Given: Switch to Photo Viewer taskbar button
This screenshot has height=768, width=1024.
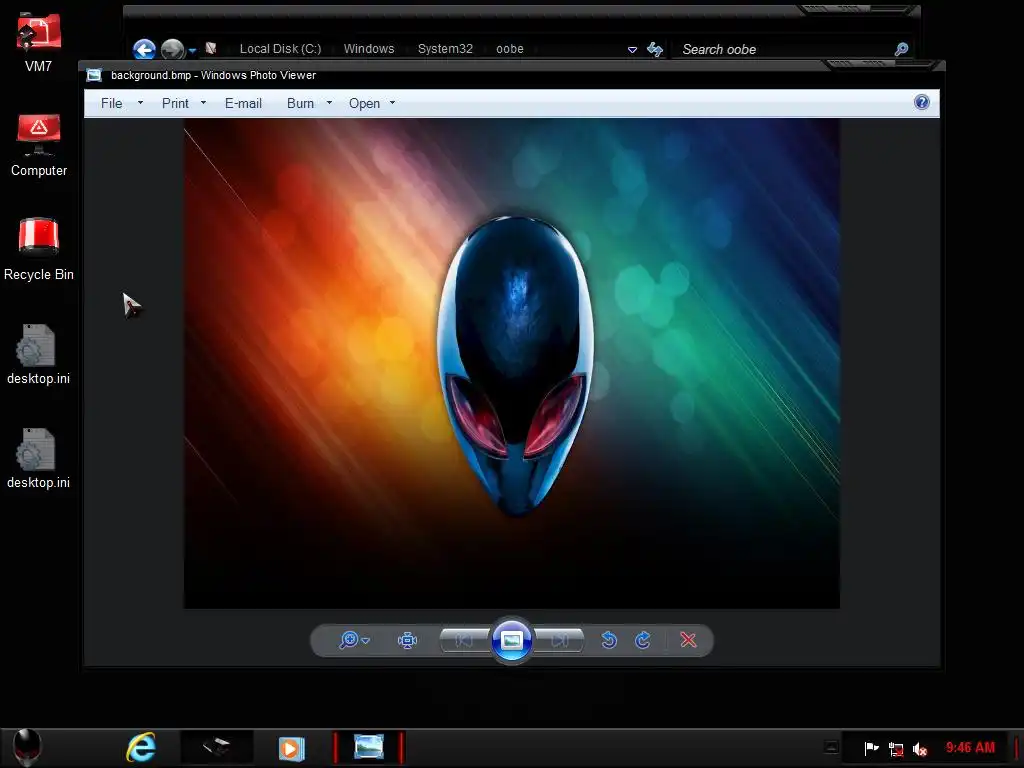Looking at the screenshot, I should click(369, 747).
